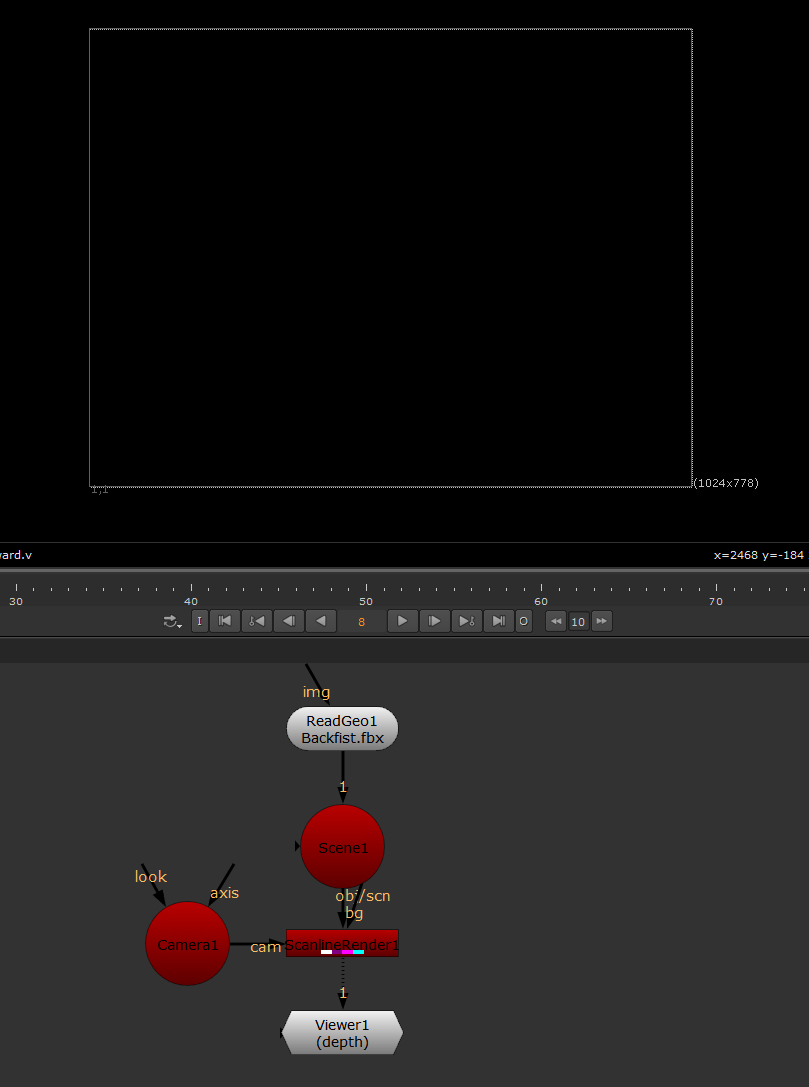Click the frame increment field showing 10
The height and width of the screenshot is (1087, 809).
pos(578,622)
